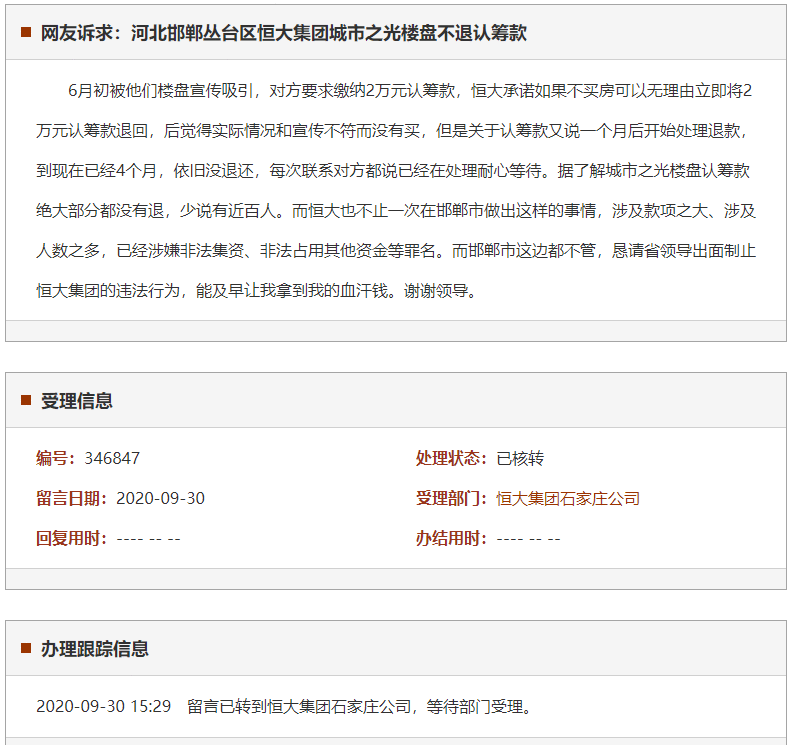Select the case number 346847
Viewport: 789px width, 745px height.
tap(112, 458)
